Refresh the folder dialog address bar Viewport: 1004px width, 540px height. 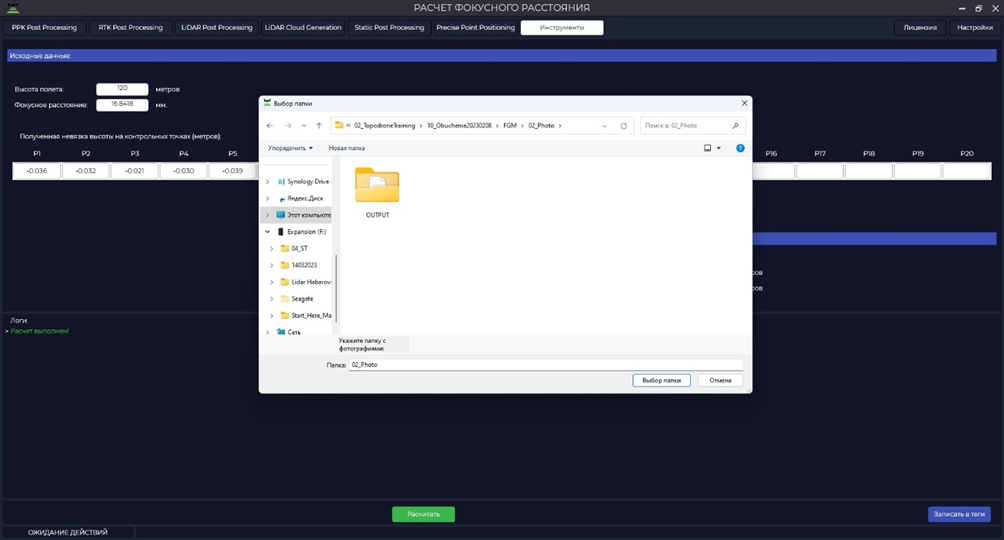click(624, 126)
